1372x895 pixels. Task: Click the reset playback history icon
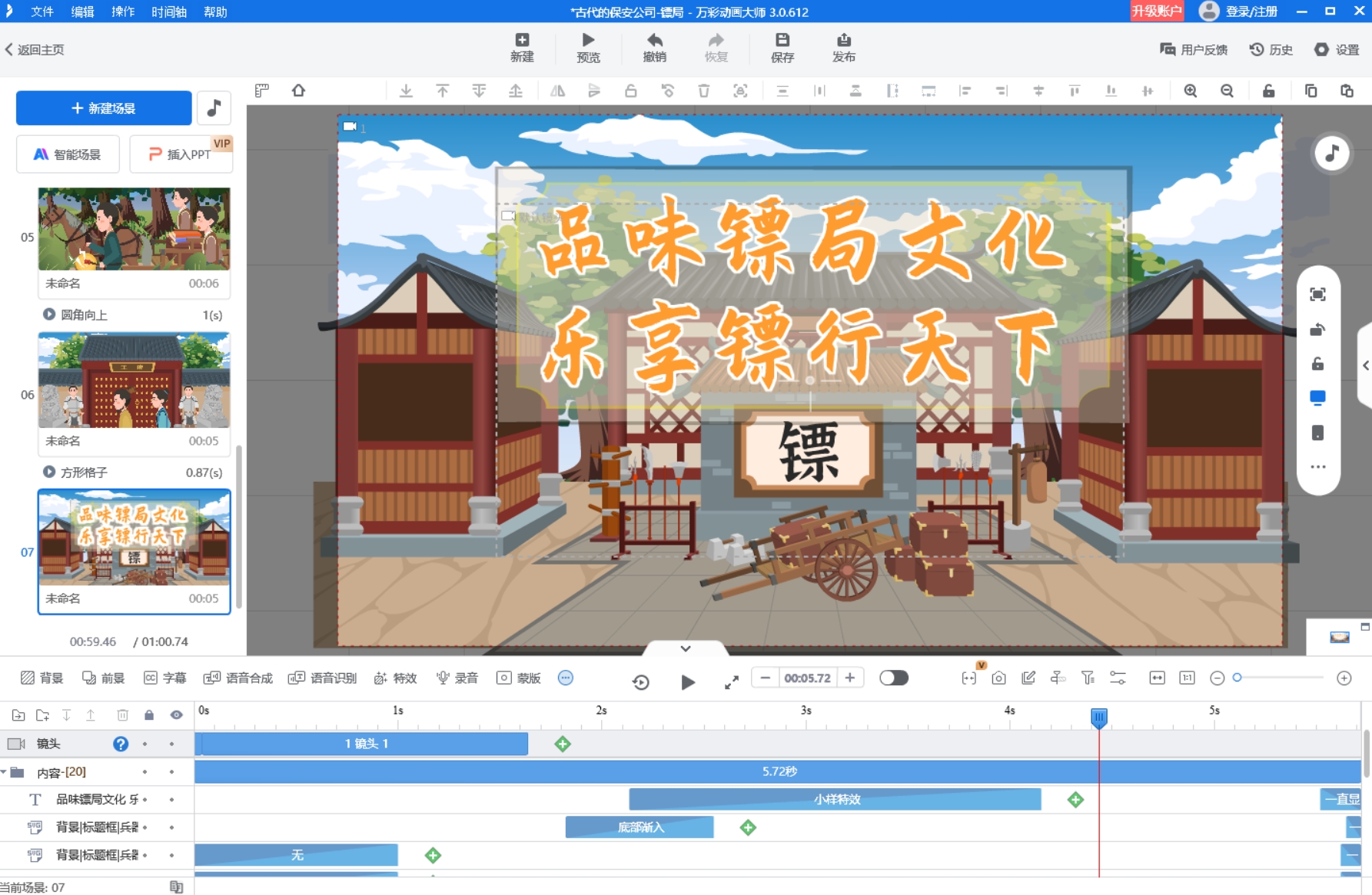pyautogui.click(x=640, y=682)
